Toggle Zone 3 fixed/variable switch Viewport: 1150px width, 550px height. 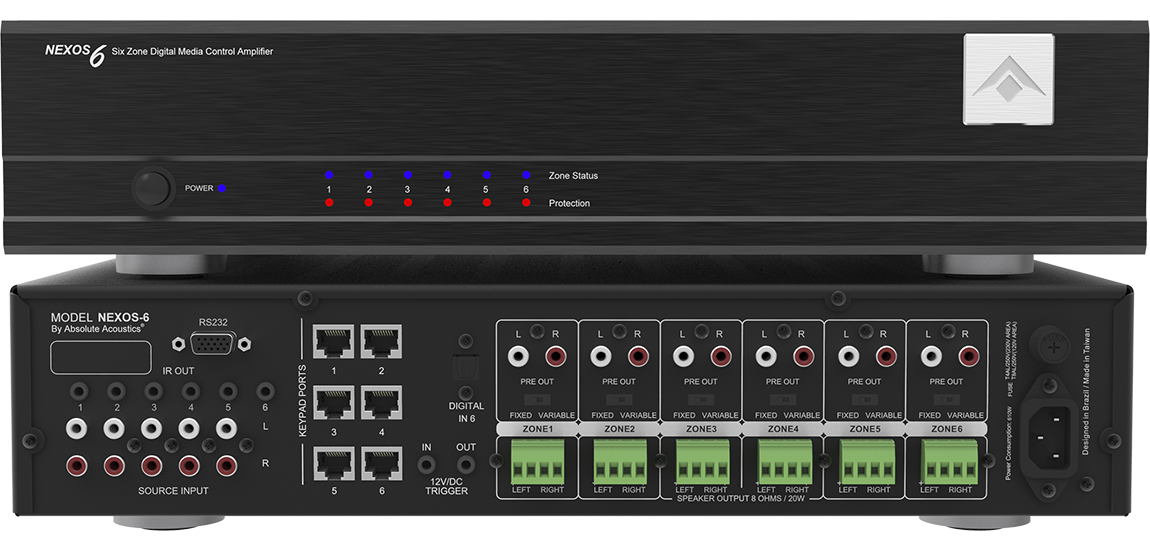pos(701,400)
